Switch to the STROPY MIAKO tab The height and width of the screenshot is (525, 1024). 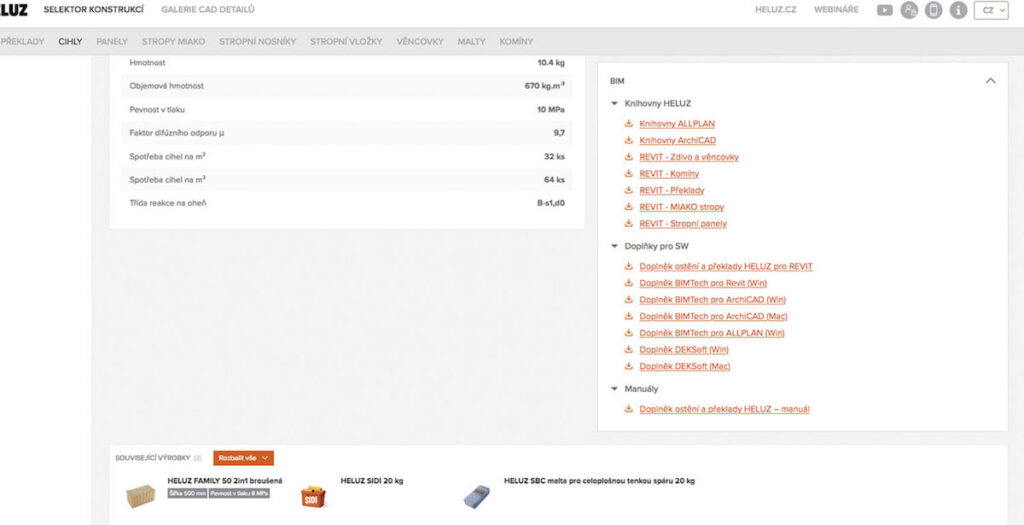coord(173,42)
